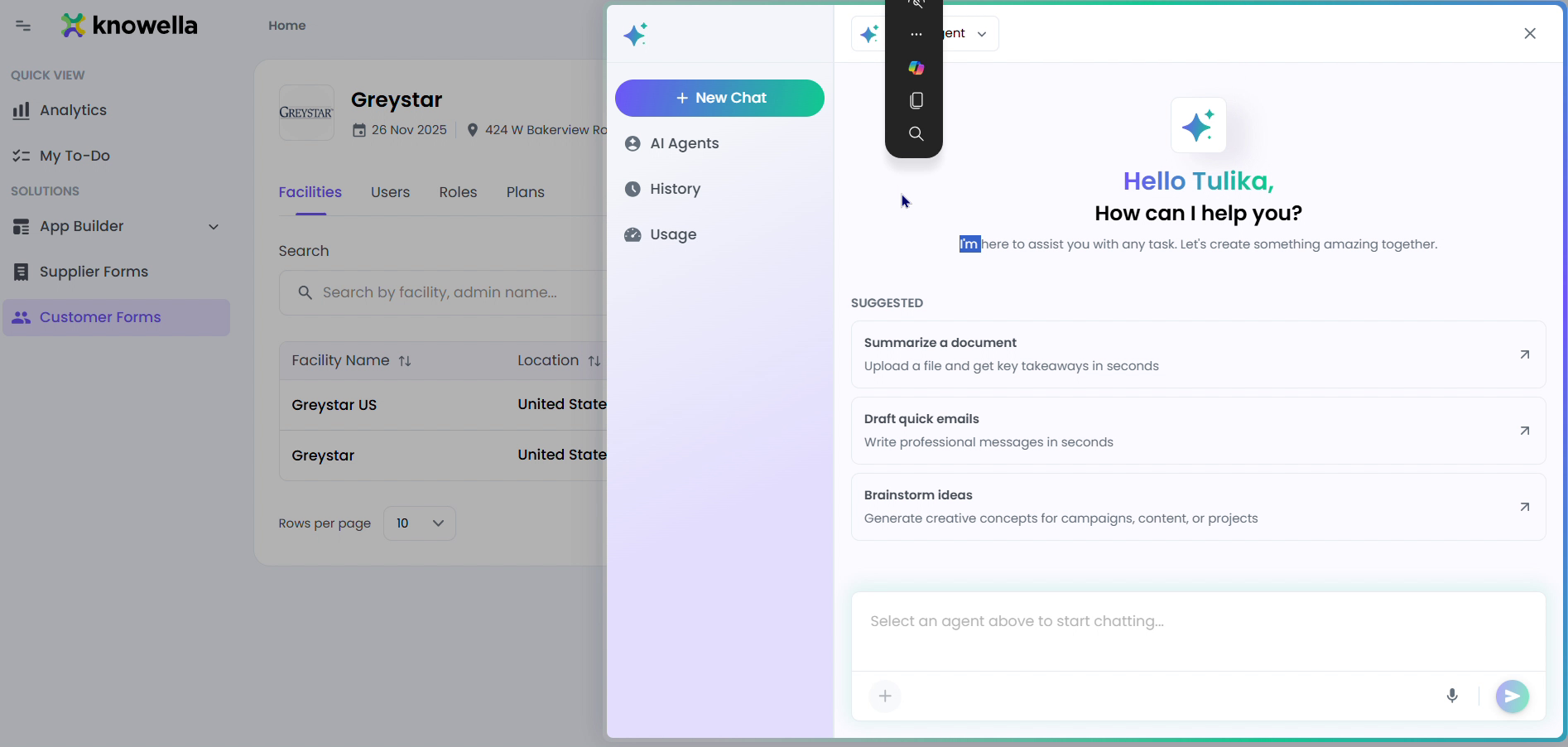This screenshot has height=747, width=1568.
Task: Click the send message button
Action: 1513,696
